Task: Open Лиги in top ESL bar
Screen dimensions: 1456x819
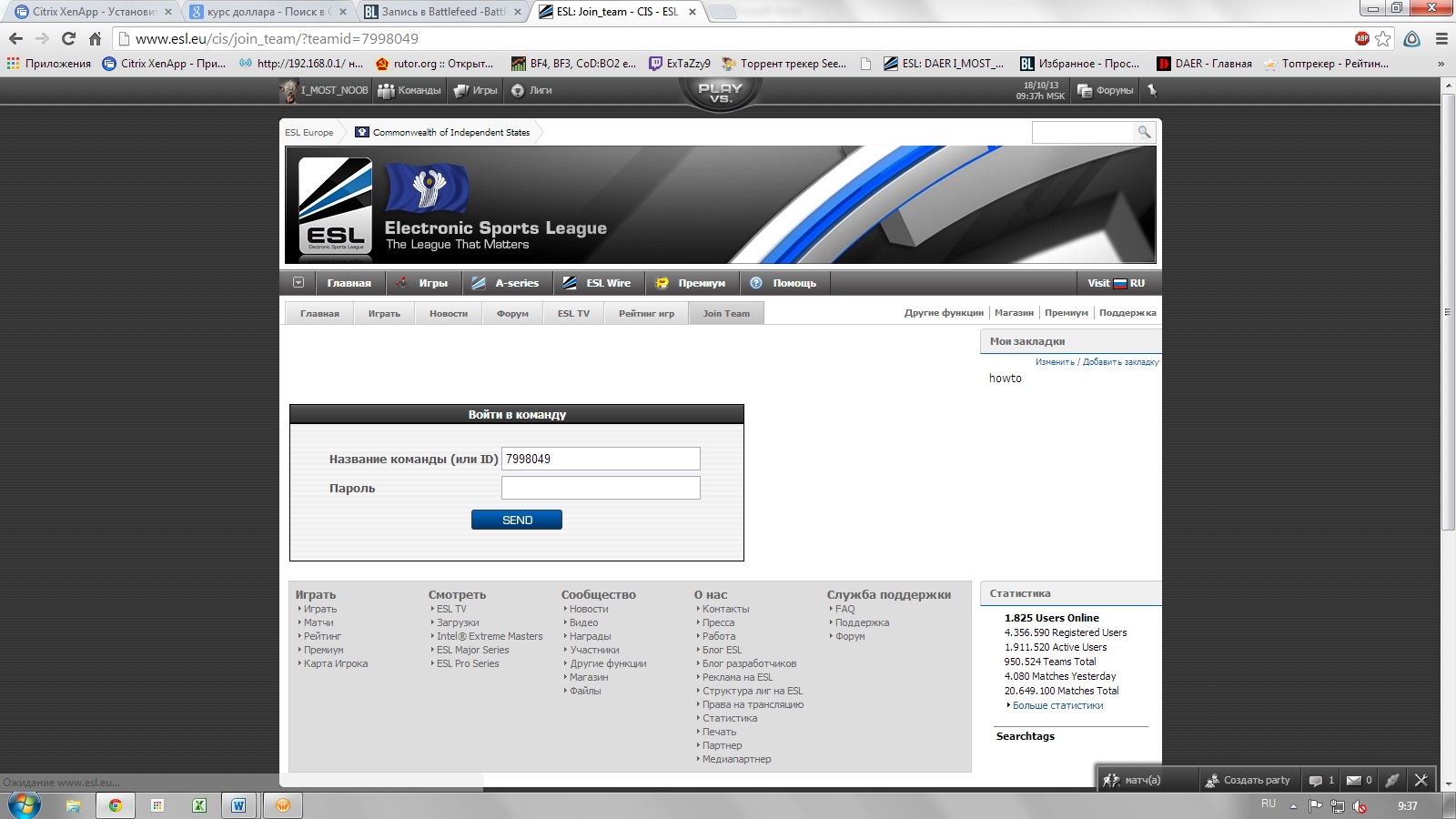Action: pyautogui.click(x=531, y=90)
